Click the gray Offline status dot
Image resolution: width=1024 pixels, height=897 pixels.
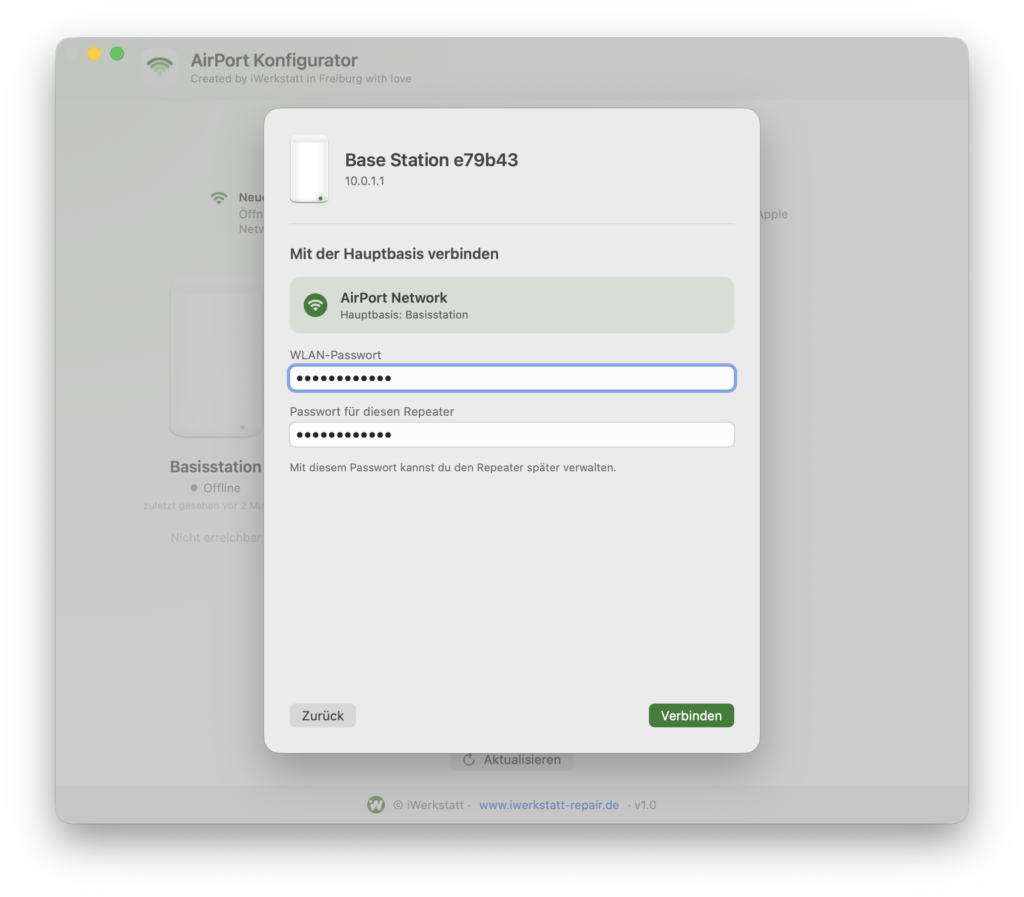(x=194, y=488)
